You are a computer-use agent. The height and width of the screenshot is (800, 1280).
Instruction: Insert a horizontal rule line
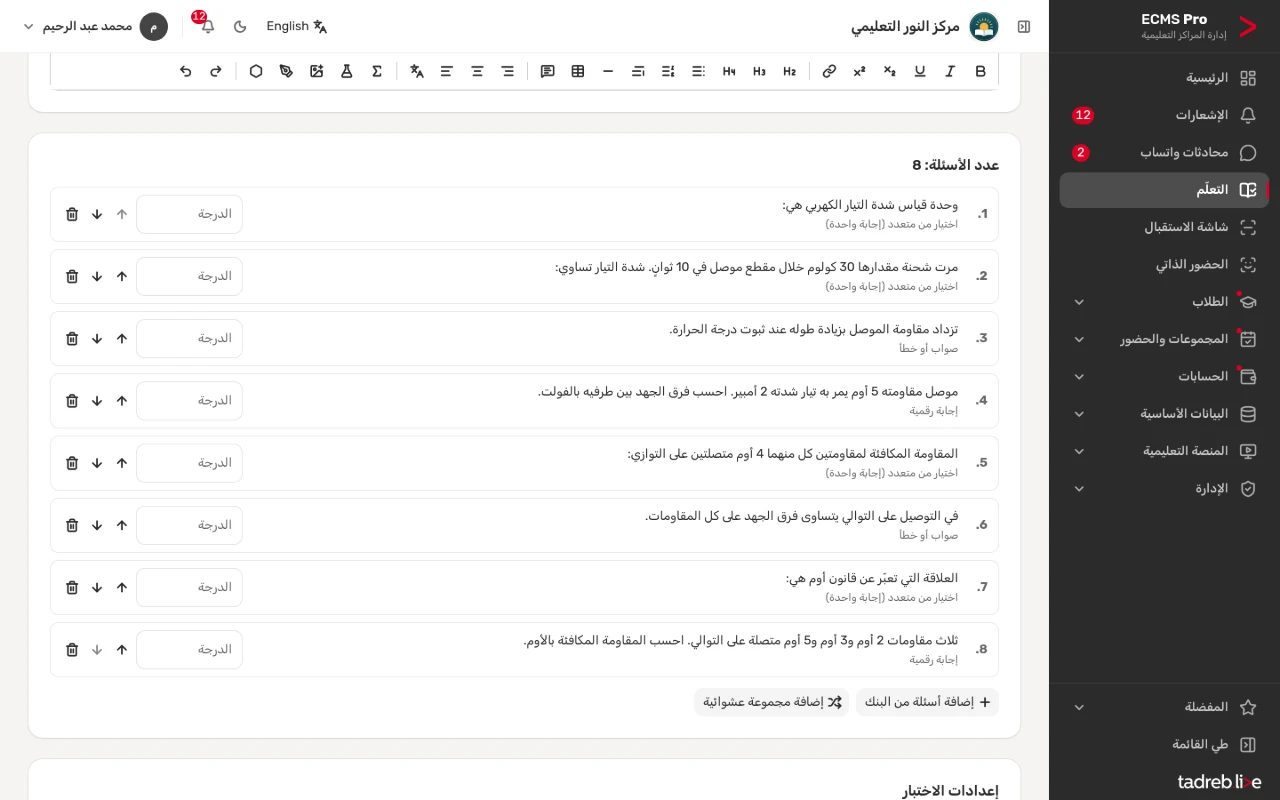[608, 71]
